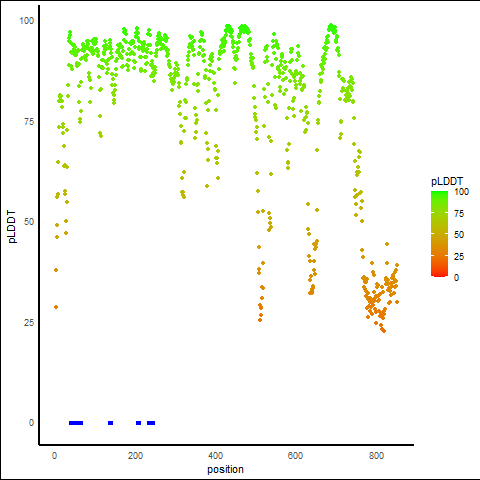480x480 pixels.
Task: Click the legend label 25
Action: 459,256
